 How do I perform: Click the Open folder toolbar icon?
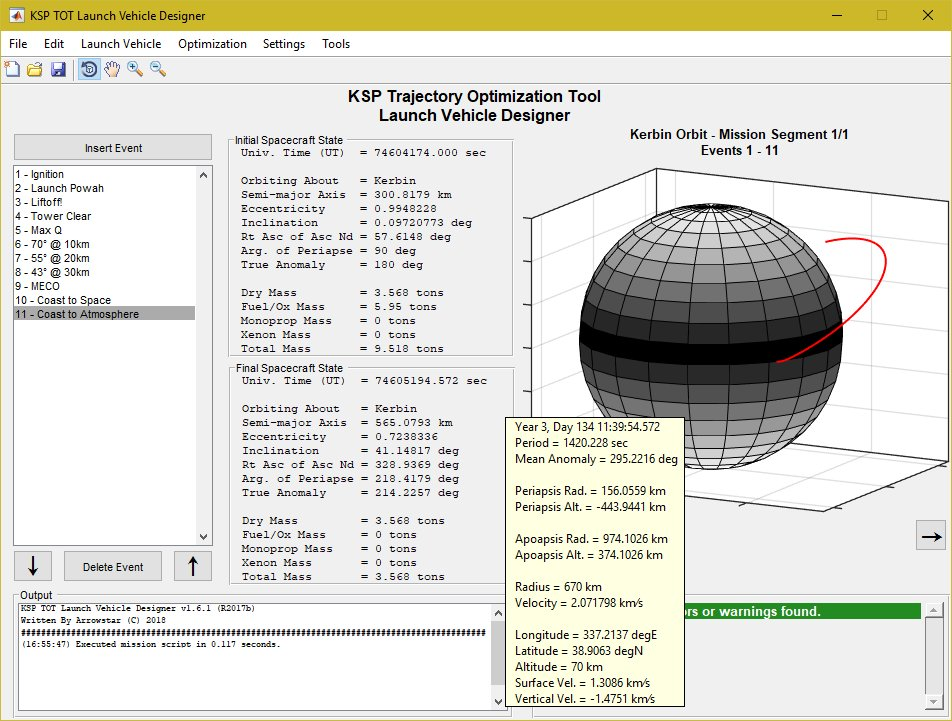pos(34,69)
